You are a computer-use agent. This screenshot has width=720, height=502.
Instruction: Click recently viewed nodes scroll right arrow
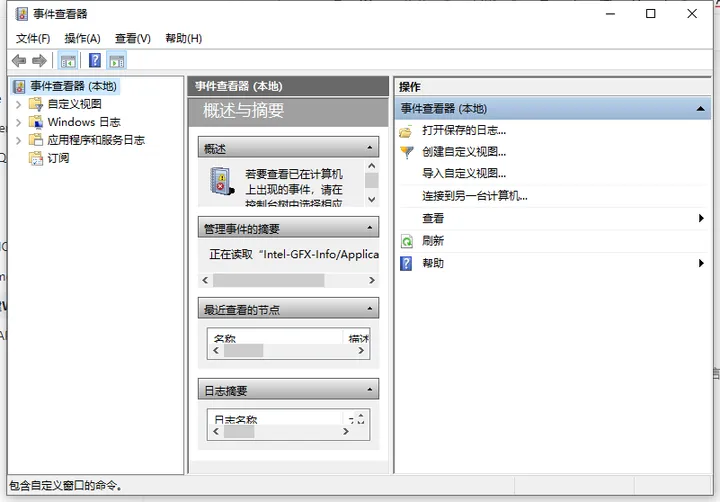[x=361, y=350]
